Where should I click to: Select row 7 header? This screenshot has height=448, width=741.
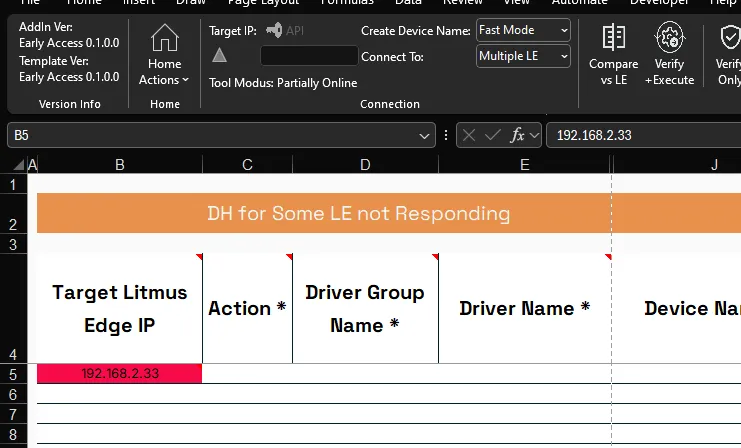[x=13, y=414]
